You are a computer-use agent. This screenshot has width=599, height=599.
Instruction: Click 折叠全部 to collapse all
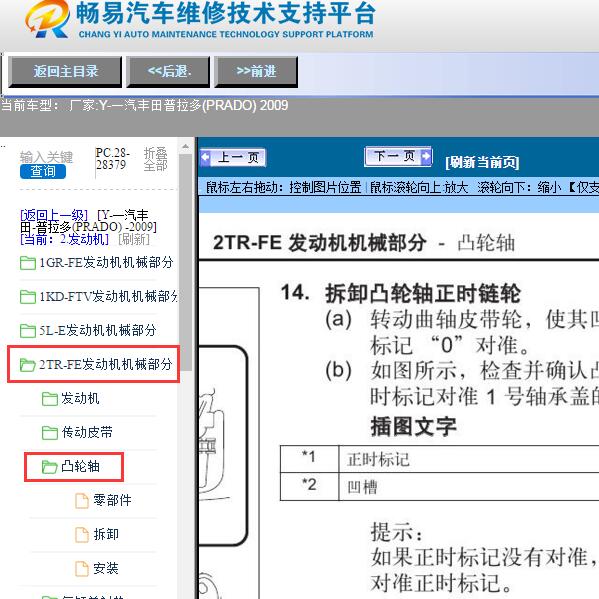click(x=155, y=159)
